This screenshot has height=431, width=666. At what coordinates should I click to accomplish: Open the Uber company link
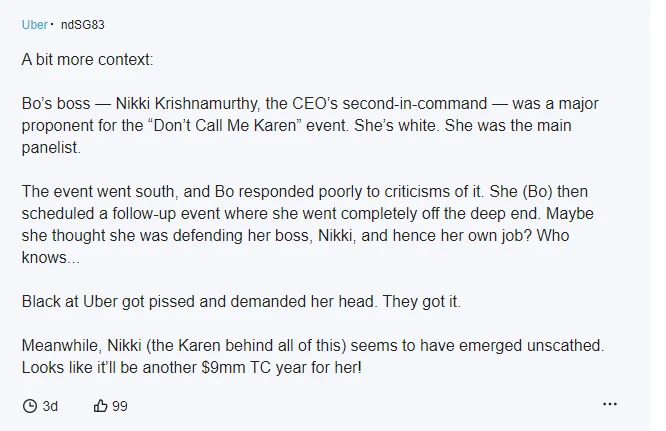pyautogui.click(x=34, y=25)
